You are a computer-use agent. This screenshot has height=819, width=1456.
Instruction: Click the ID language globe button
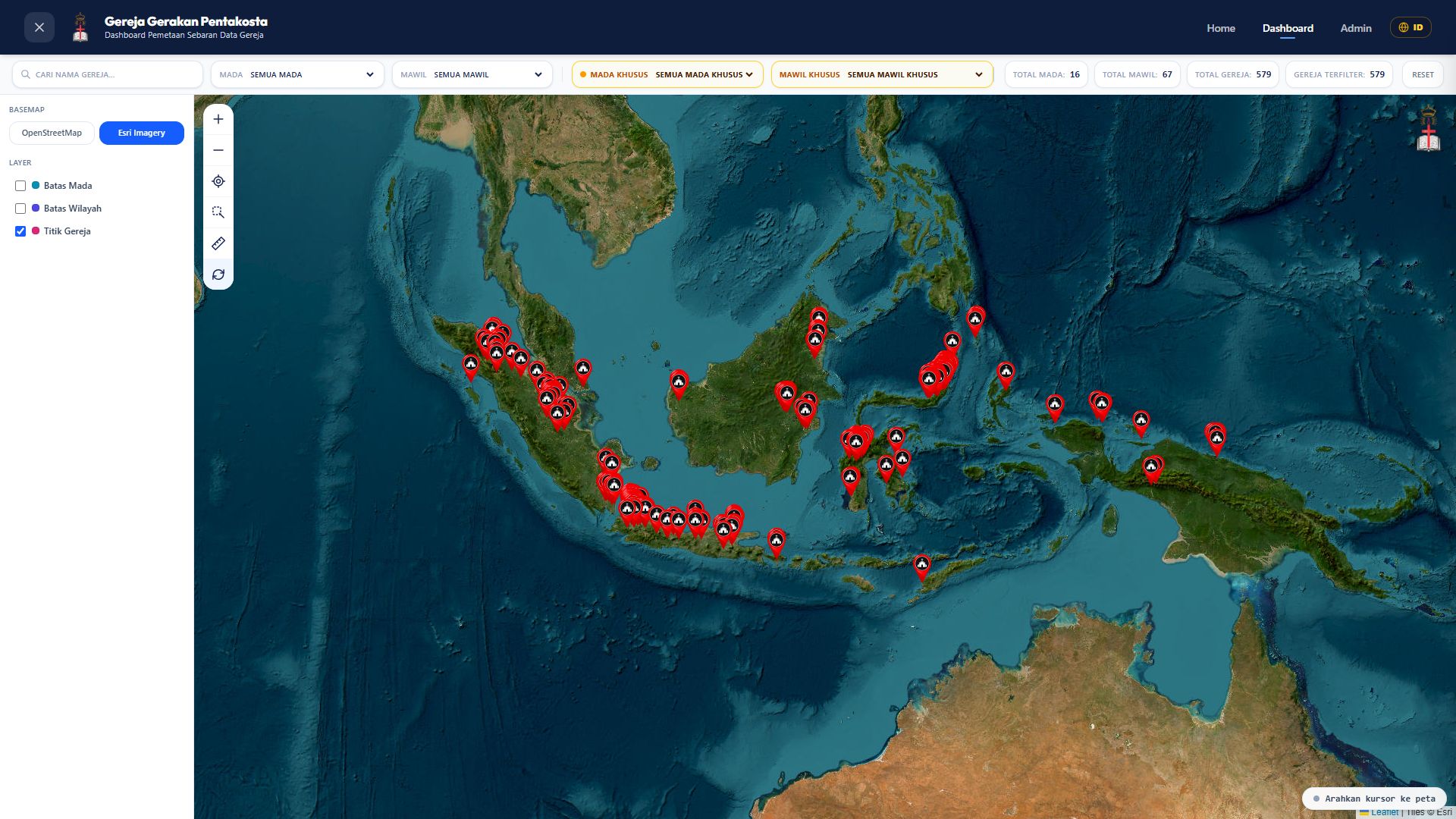pyautogui.click(x=1410, y=27)
